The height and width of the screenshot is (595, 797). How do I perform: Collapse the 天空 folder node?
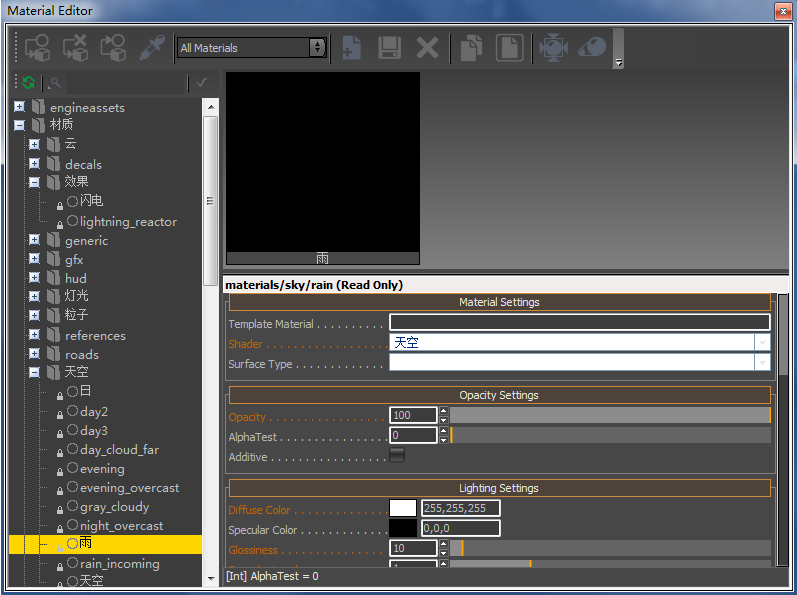coord(34,373)
